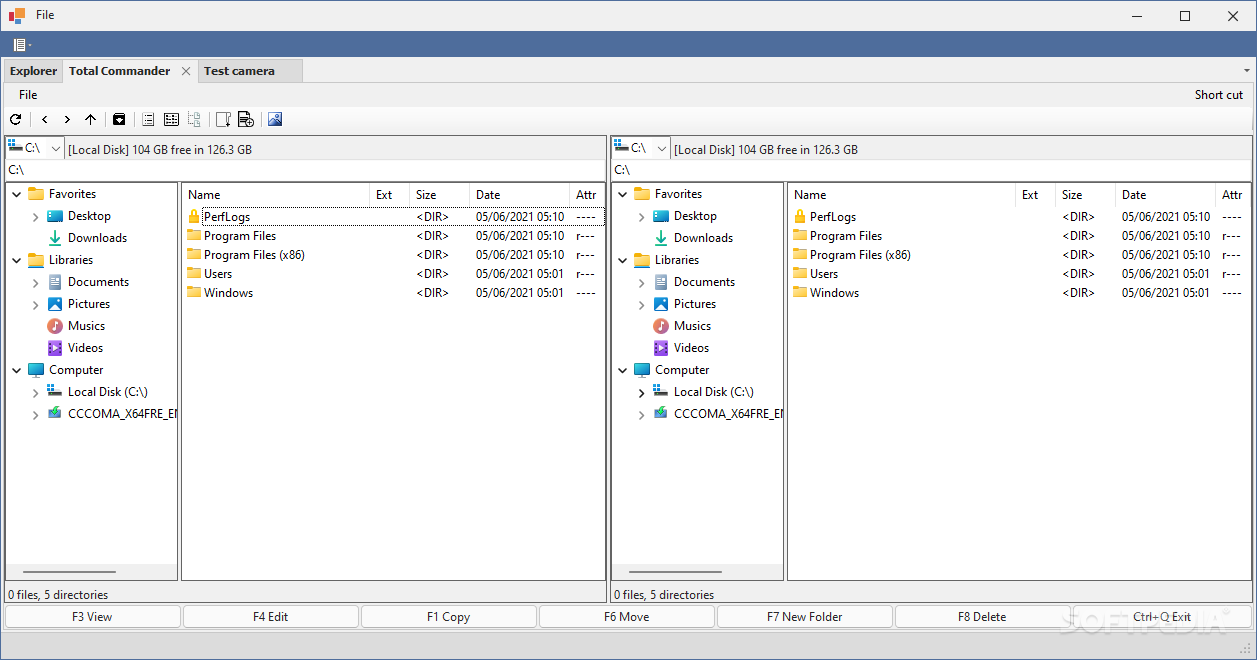Switch to details view icon
This screenshot has width=1257, height=660.
(171, 119)
